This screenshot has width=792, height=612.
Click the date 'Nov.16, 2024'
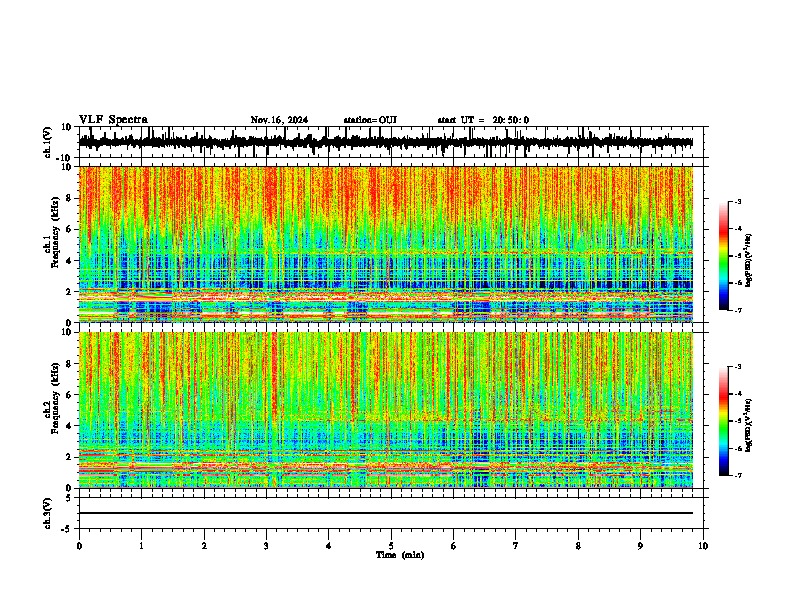(279, 120)
